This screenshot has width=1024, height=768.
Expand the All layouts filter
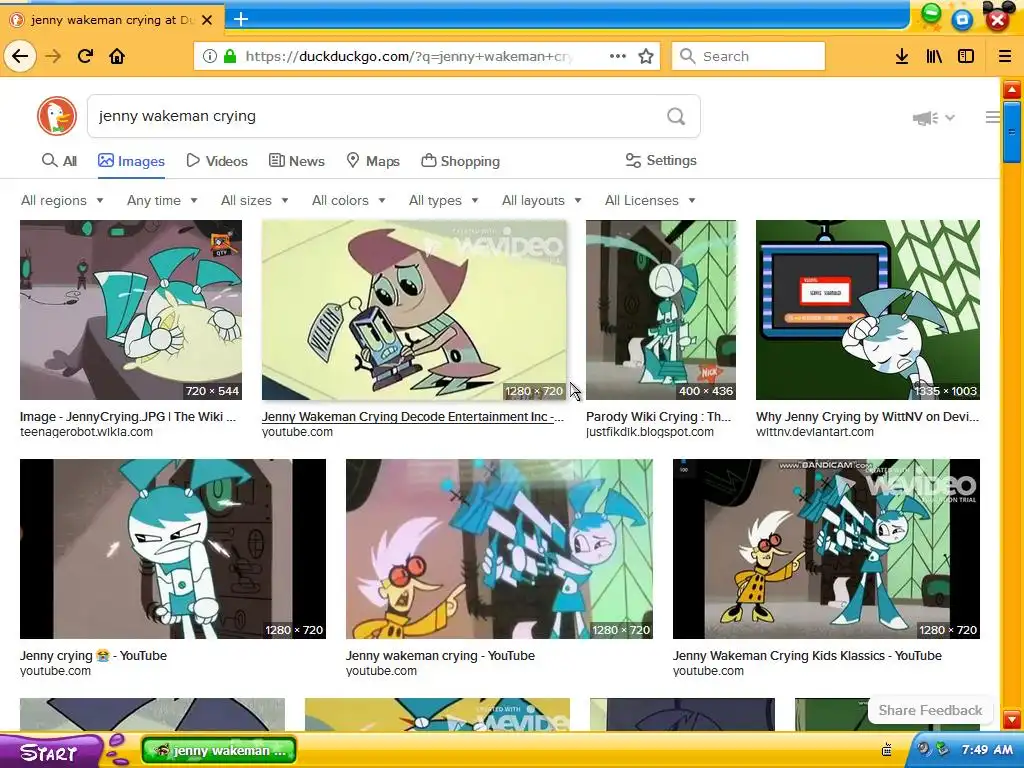tap(542, 200)
